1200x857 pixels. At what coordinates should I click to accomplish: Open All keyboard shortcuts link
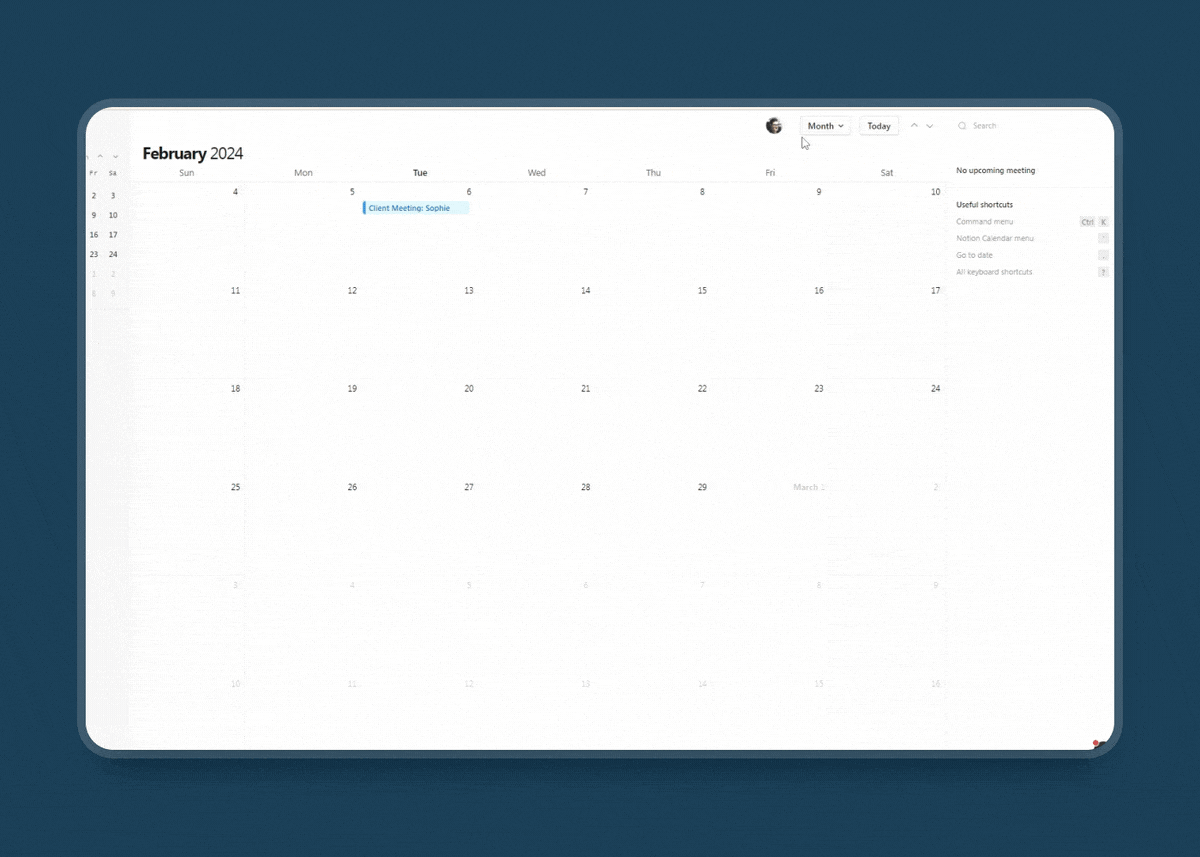994,272
